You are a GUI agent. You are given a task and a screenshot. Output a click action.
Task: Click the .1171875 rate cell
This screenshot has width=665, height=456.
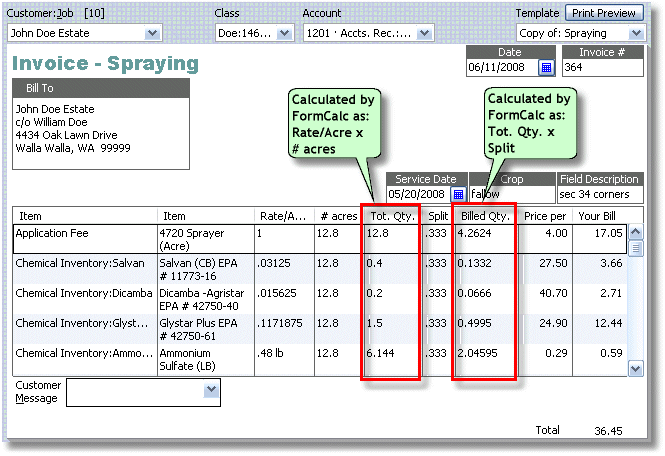coord(285,329)
